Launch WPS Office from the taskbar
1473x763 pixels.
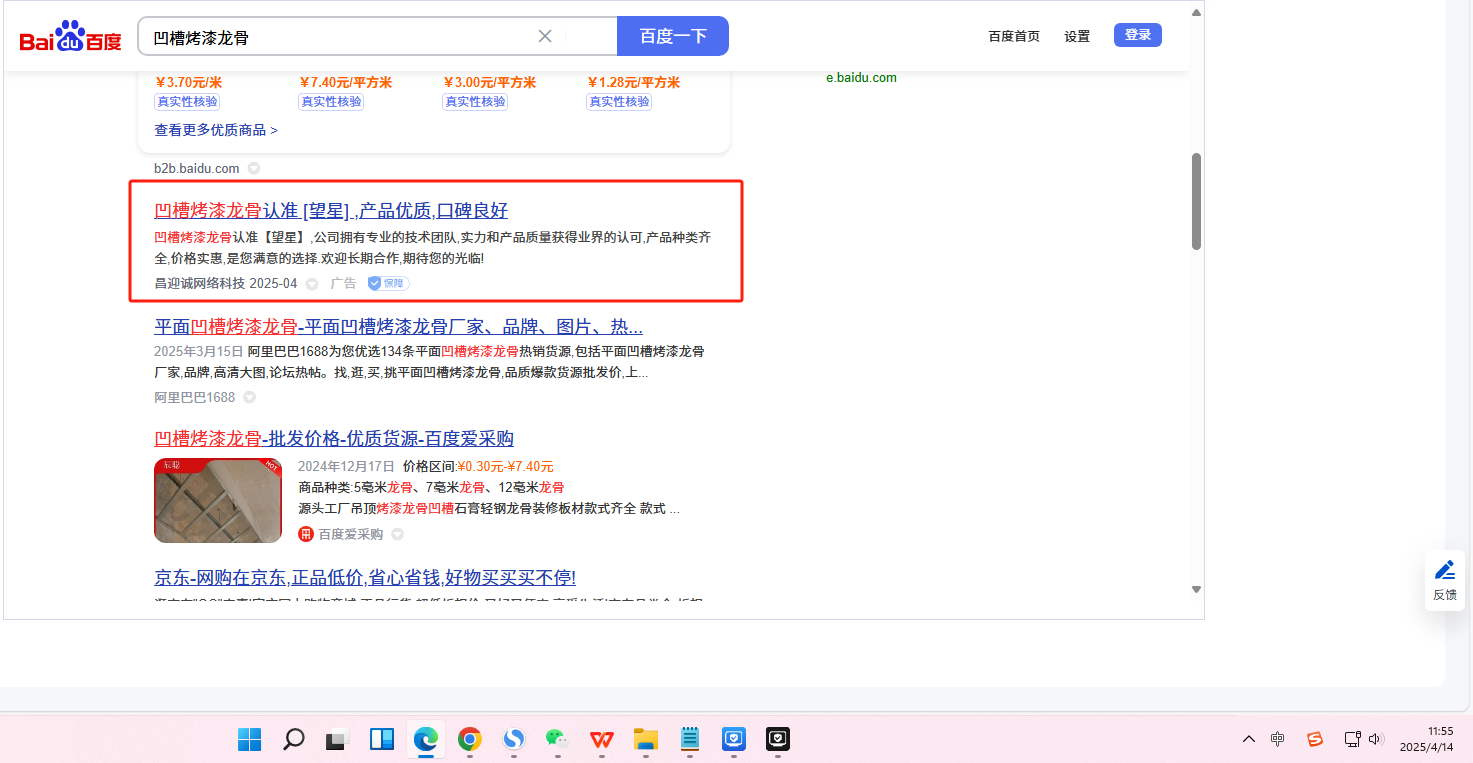pyautogui.click(x=601, y=739)
